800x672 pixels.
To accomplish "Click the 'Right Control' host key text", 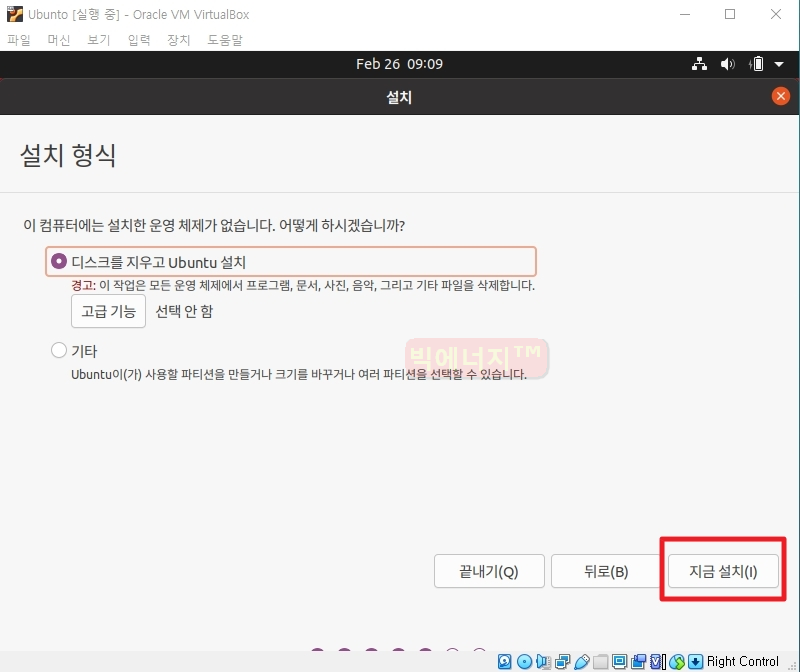I will click(x=743, y=662).
